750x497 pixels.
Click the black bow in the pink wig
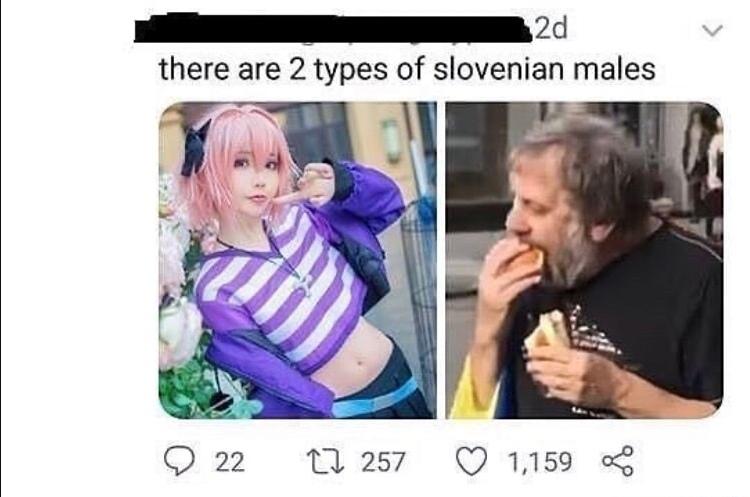coord(195,148)
